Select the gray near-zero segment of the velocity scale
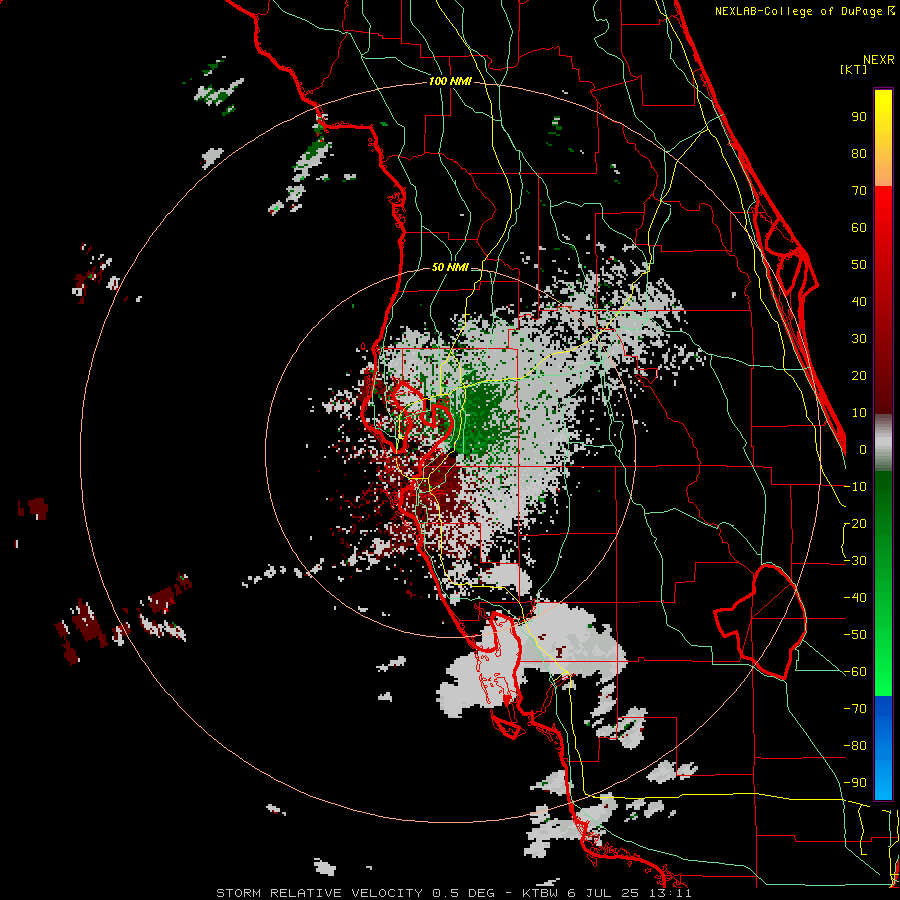 [883, 442]
